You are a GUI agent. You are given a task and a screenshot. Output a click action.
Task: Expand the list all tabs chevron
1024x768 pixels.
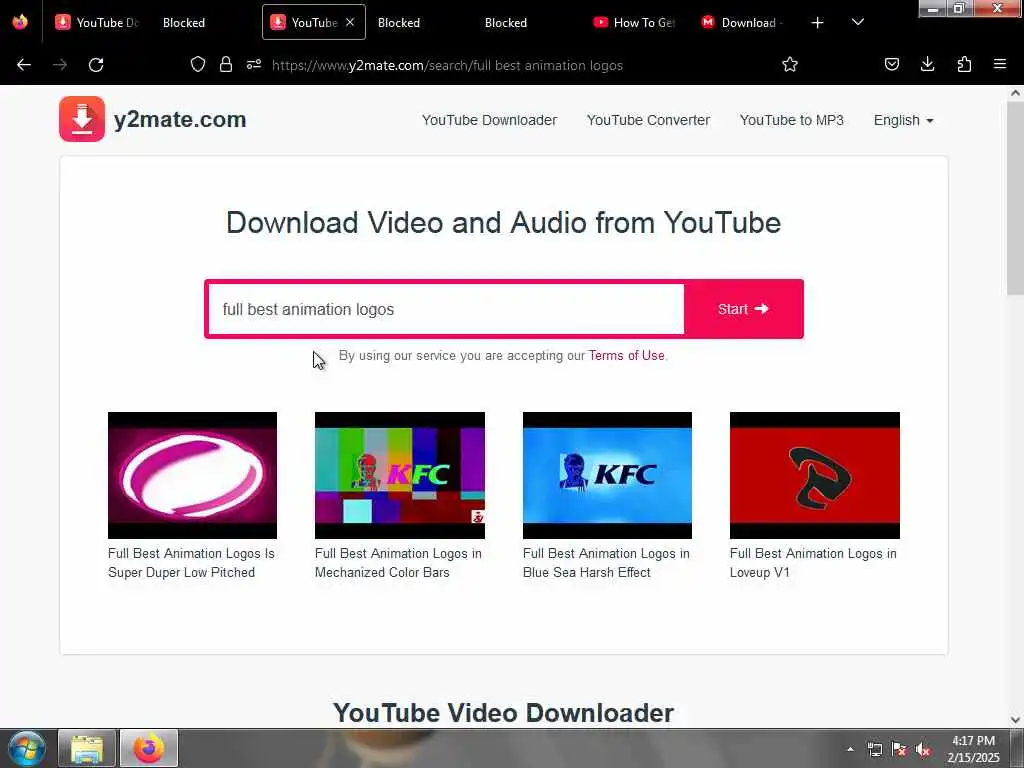pos(858,22)
